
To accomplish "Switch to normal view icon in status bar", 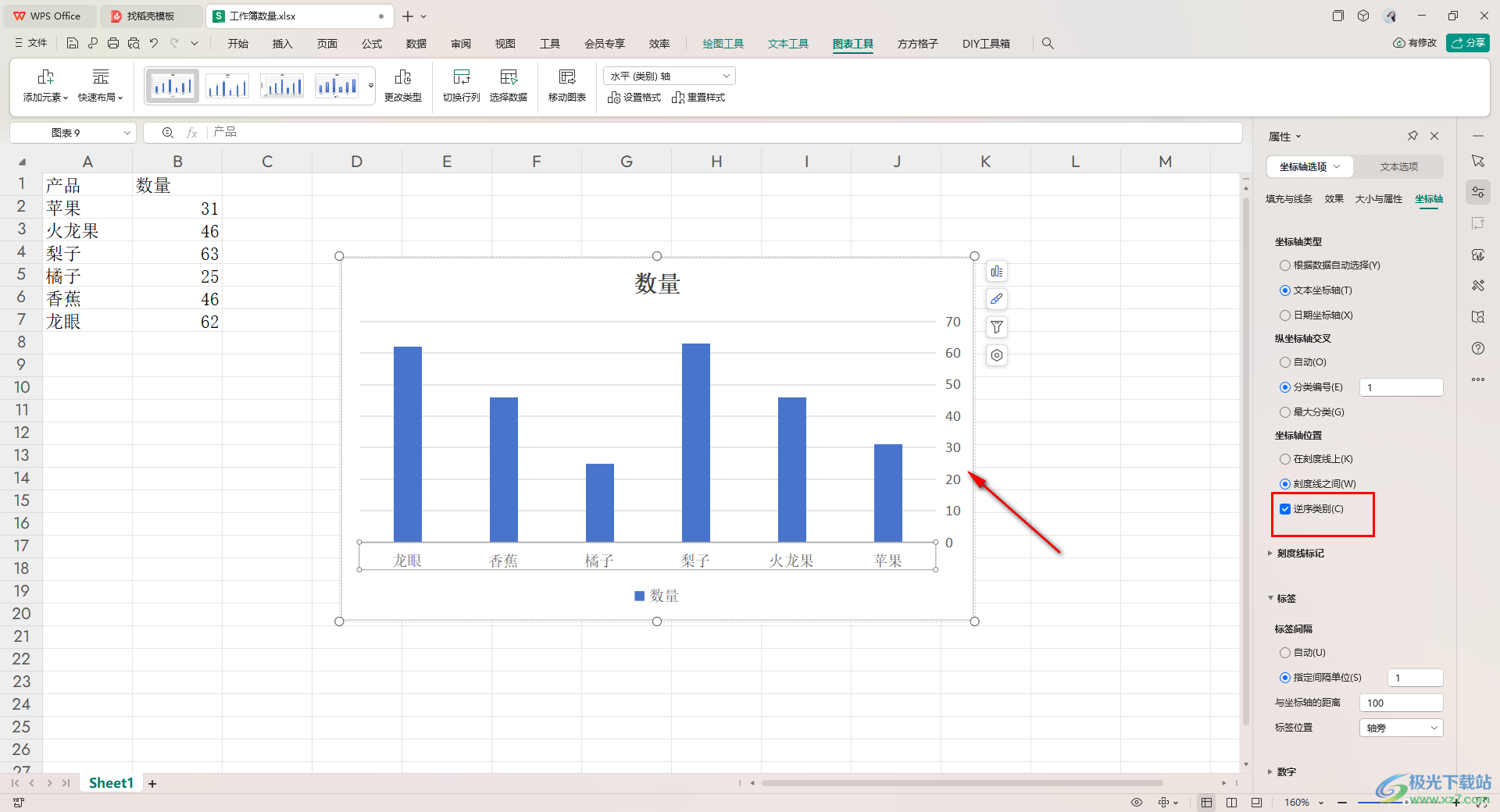I will tap(1207, 803).
